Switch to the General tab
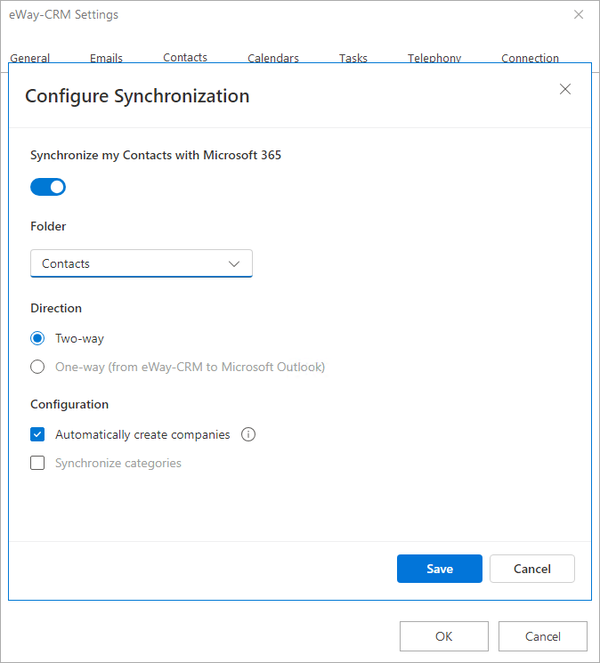Image resolution: width=600 pixels, height=663 pixels. click(30, 58)
